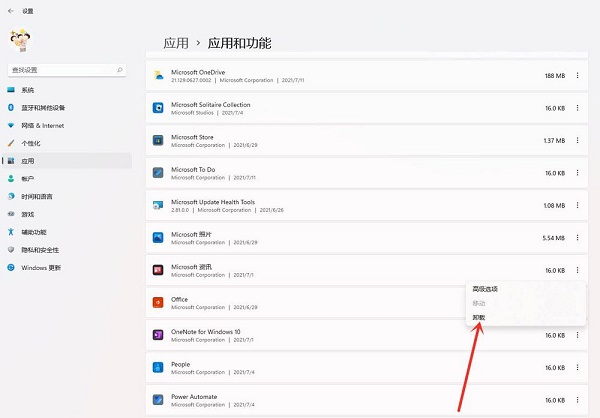600x418 pixels.
Task: Choose 卸载 in the context menu
Action: click(x=479, y=318)
